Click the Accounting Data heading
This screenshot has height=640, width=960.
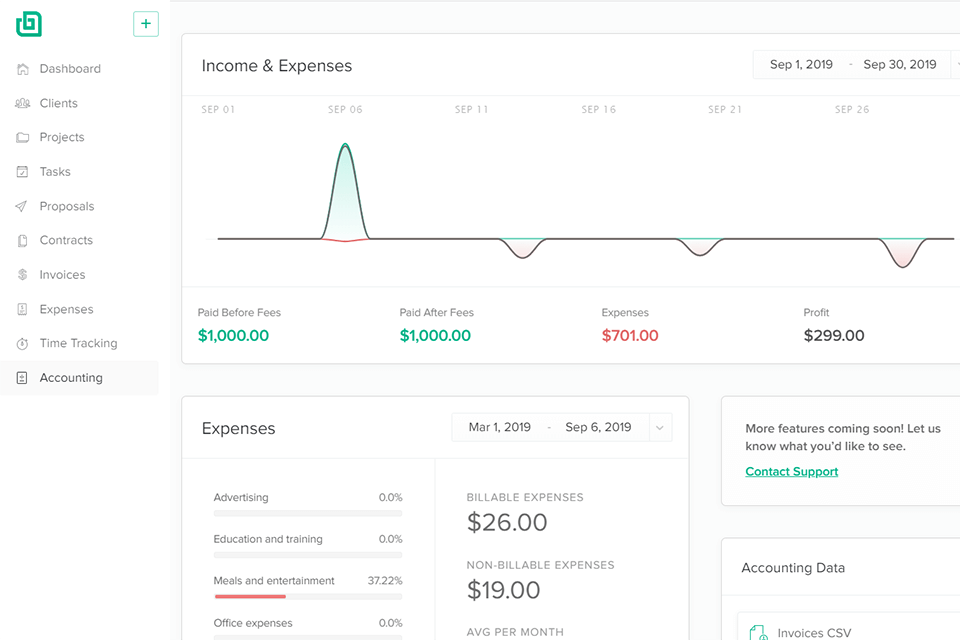click(x=793, y=568)
